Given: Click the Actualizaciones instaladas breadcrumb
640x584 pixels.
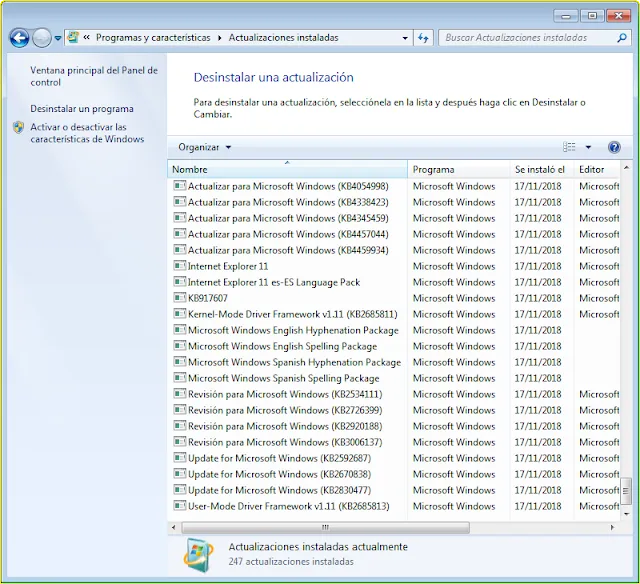Looking at the screenshot, I should pos(283,38).
